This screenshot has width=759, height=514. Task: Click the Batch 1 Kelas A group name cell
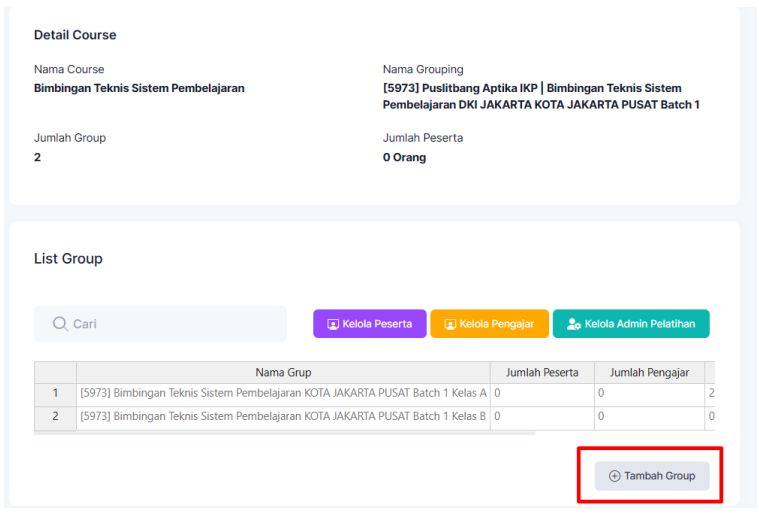coord(283,394)
